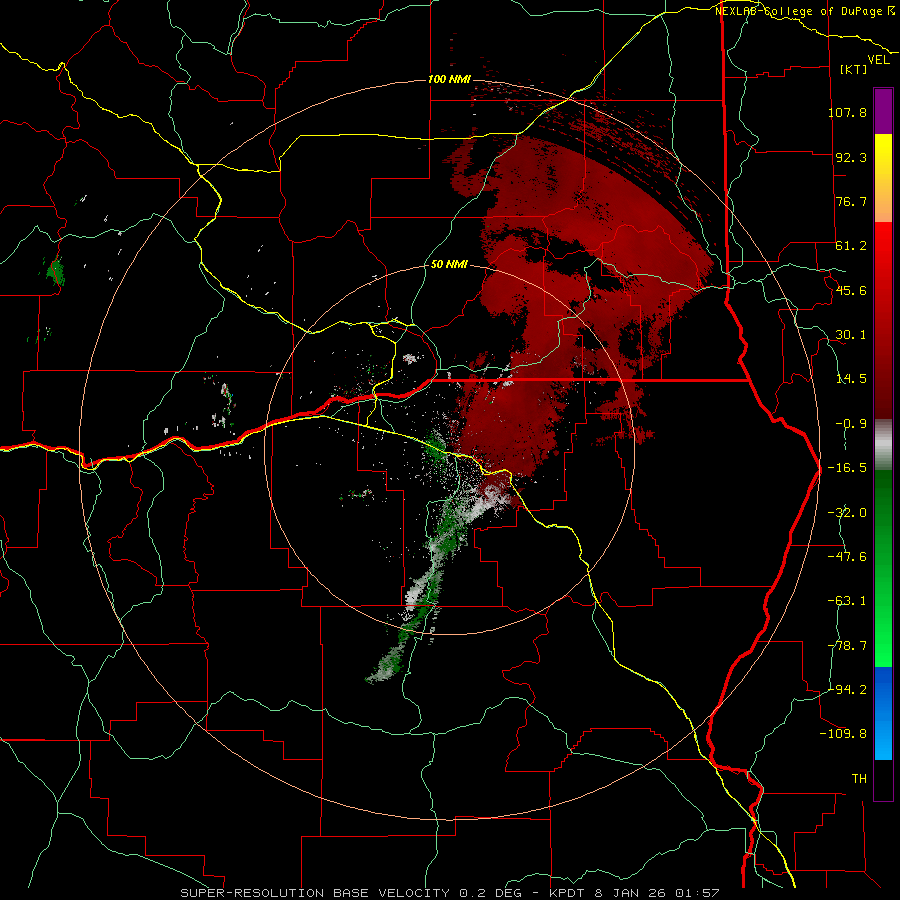Click the -78.7 legend value
900x900 pixels.
click(847, 646)
